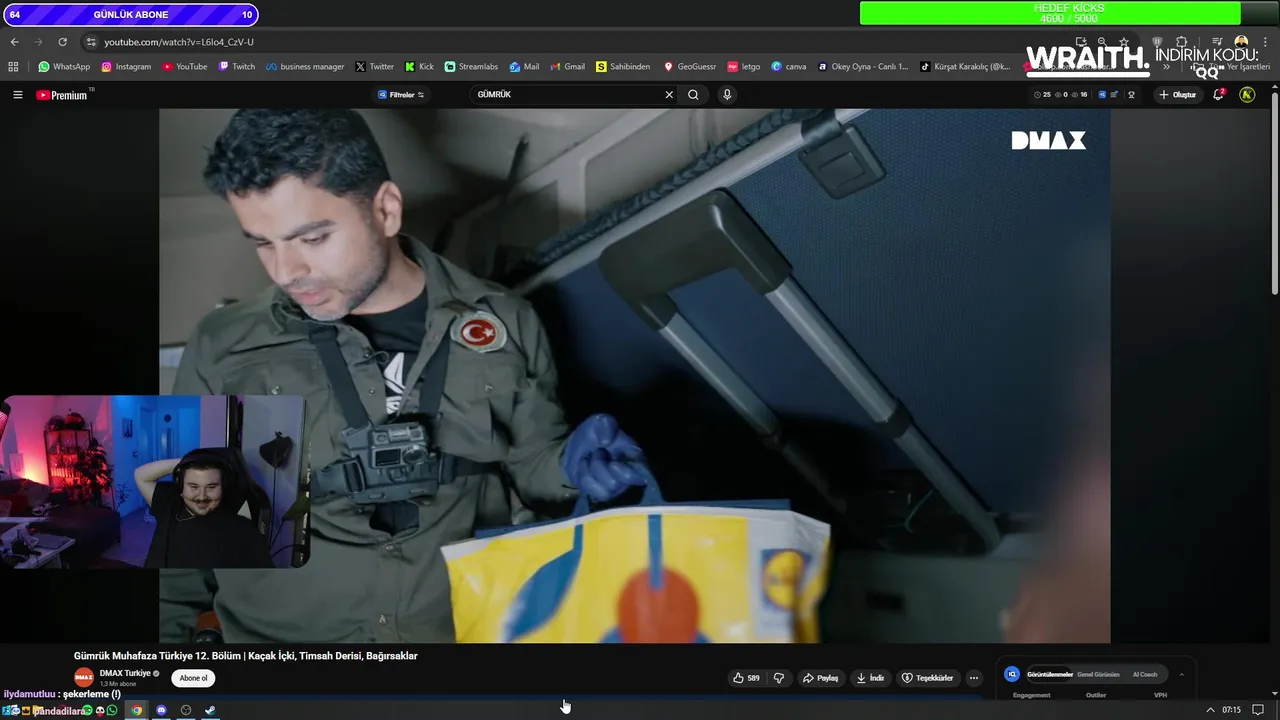The image size is (1280, 720).
Task: Dislike the video
Action: pos(779,678)
